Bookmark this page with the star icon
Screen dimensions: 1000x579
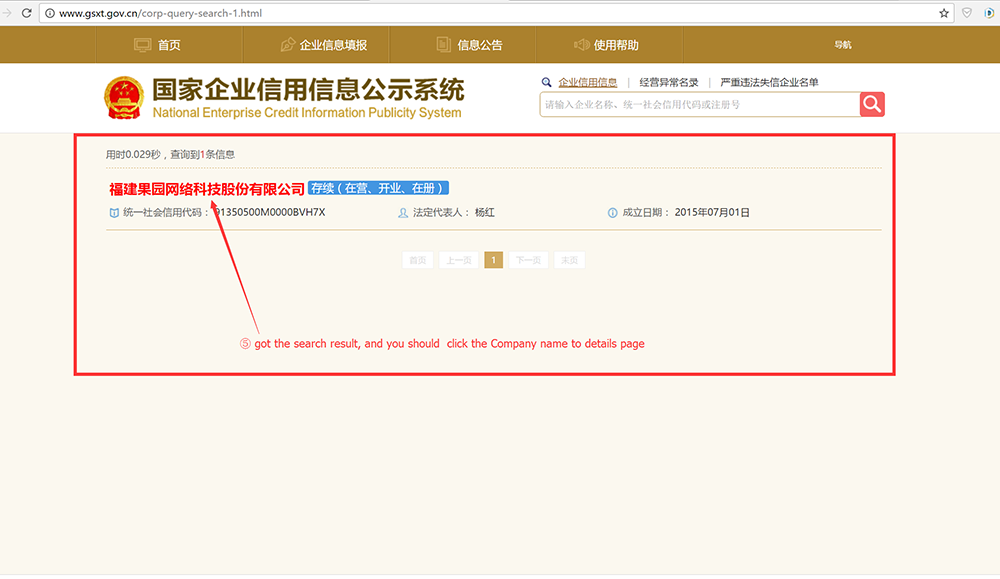point(944,13)
